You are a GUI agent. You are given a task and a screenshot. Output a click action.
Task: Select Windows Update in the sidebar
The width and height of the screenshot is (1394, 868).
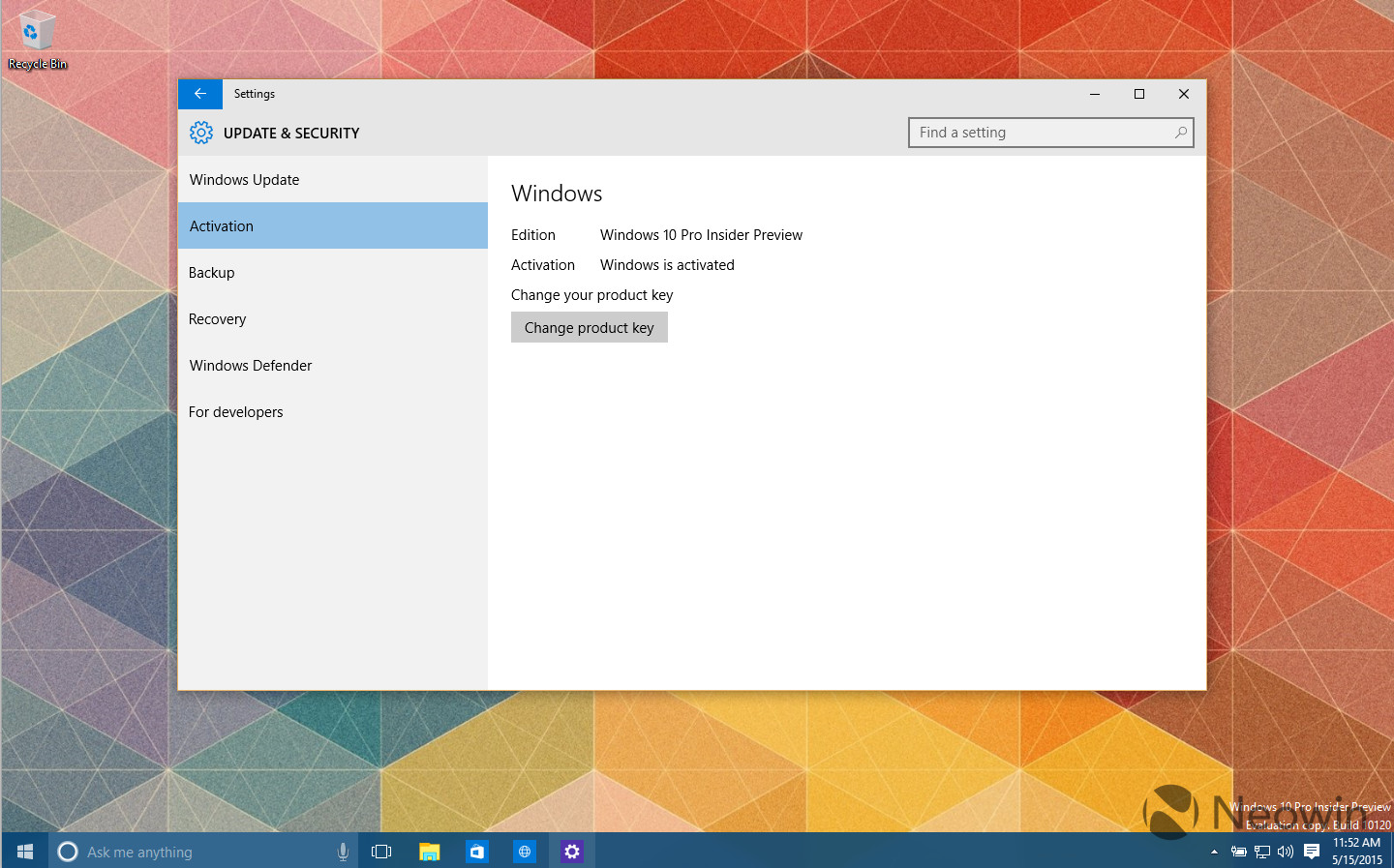click(333, 179)
